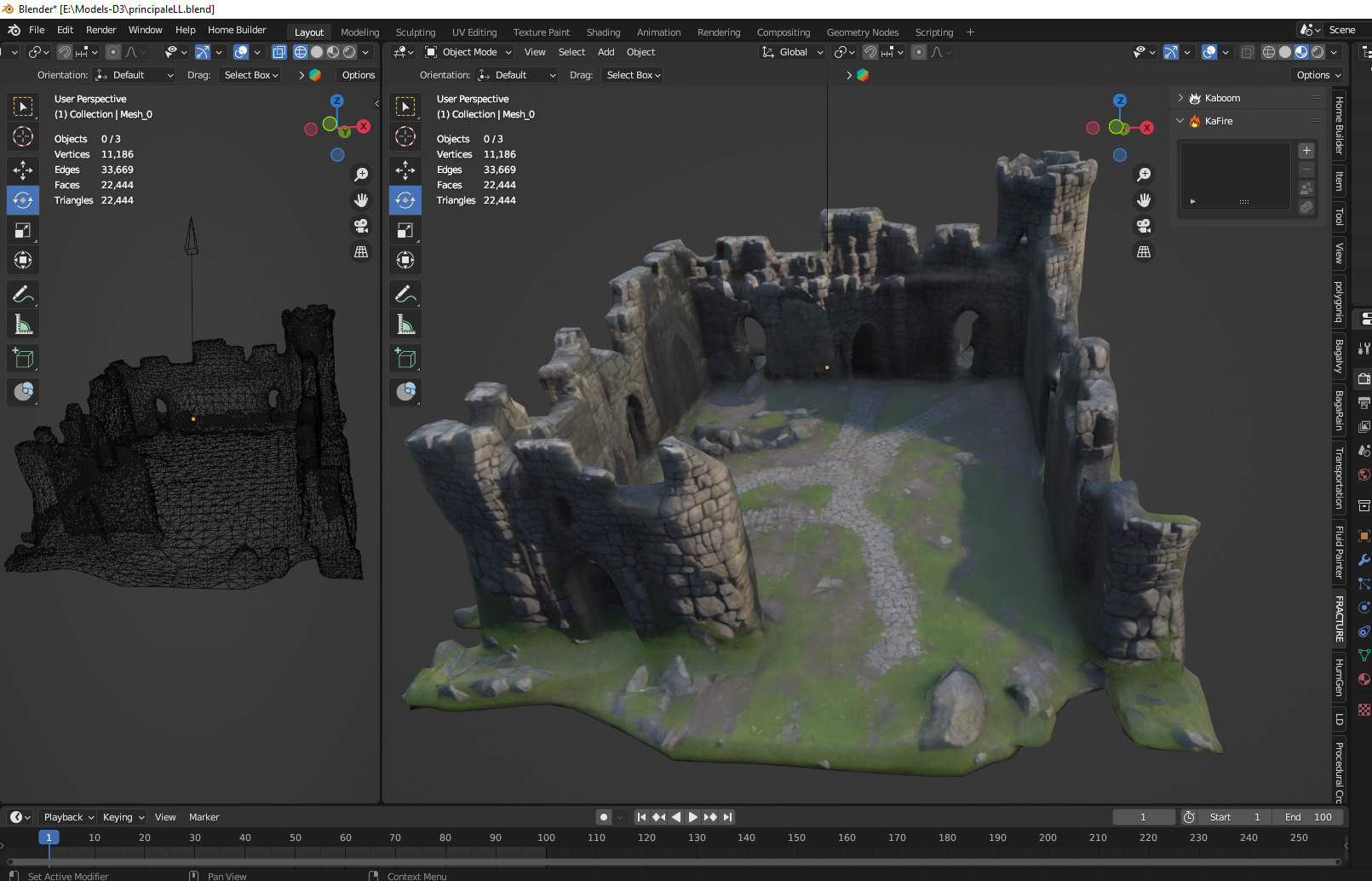
Task: Click Options button in left viewport
Action: click(359, 75)
